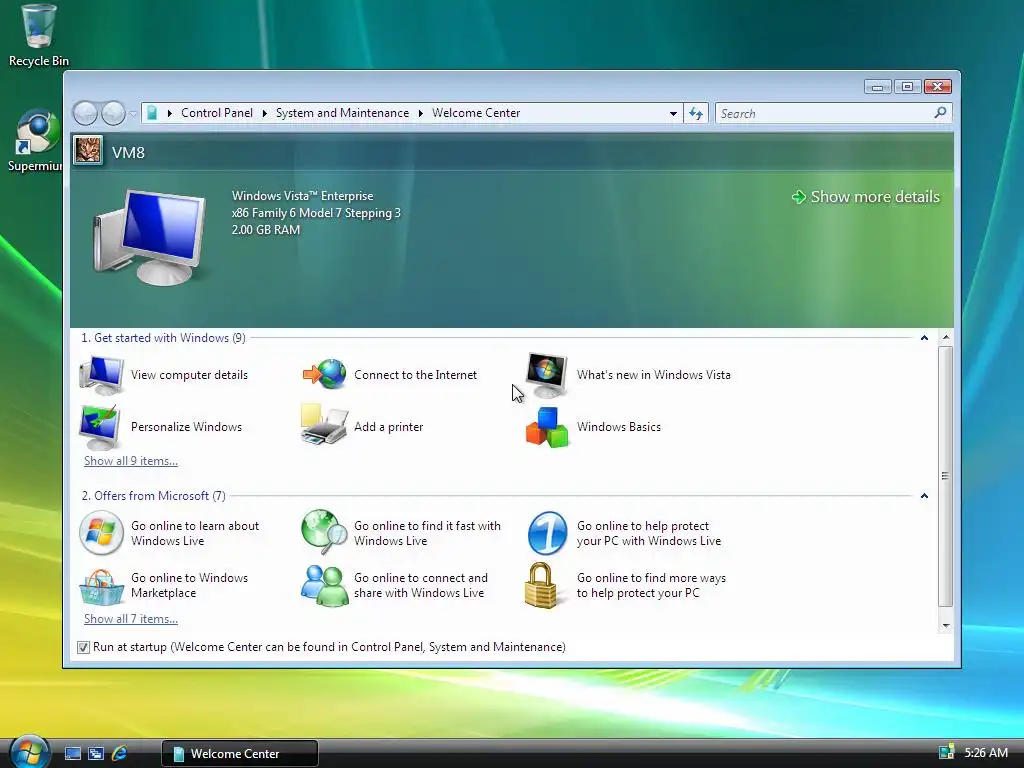
Task: Click the padlock protect your PC icon
Action: tap(542, 586)
